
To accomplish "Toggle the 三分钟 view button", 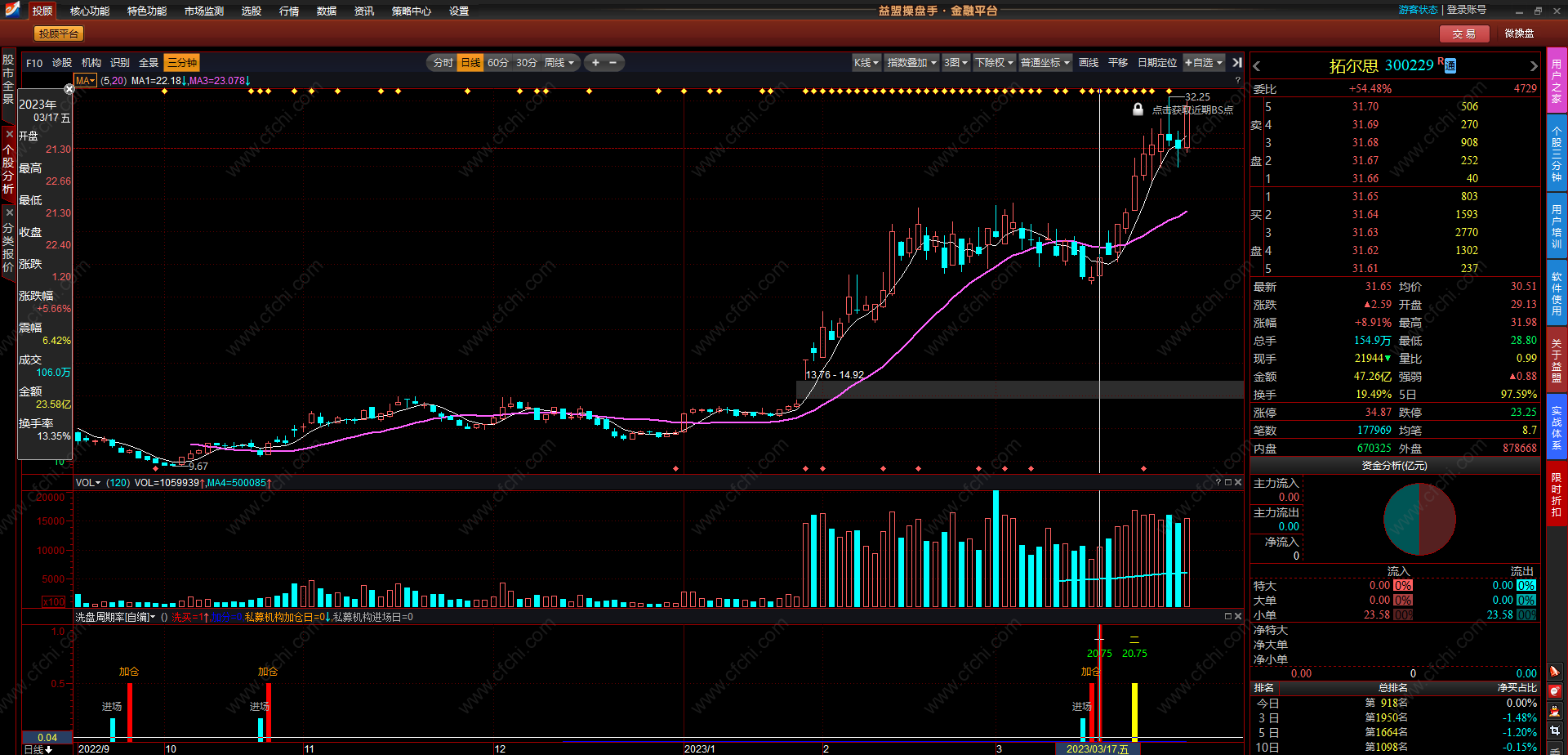I will 181,62.
